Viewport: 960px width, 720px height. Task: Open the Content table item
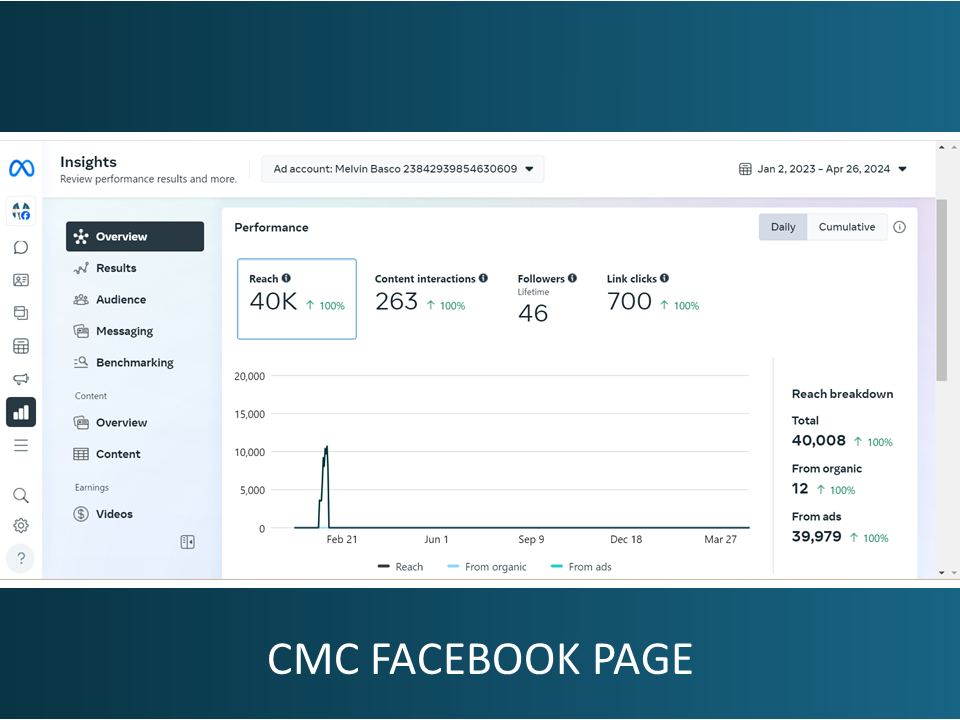(135, 454)
